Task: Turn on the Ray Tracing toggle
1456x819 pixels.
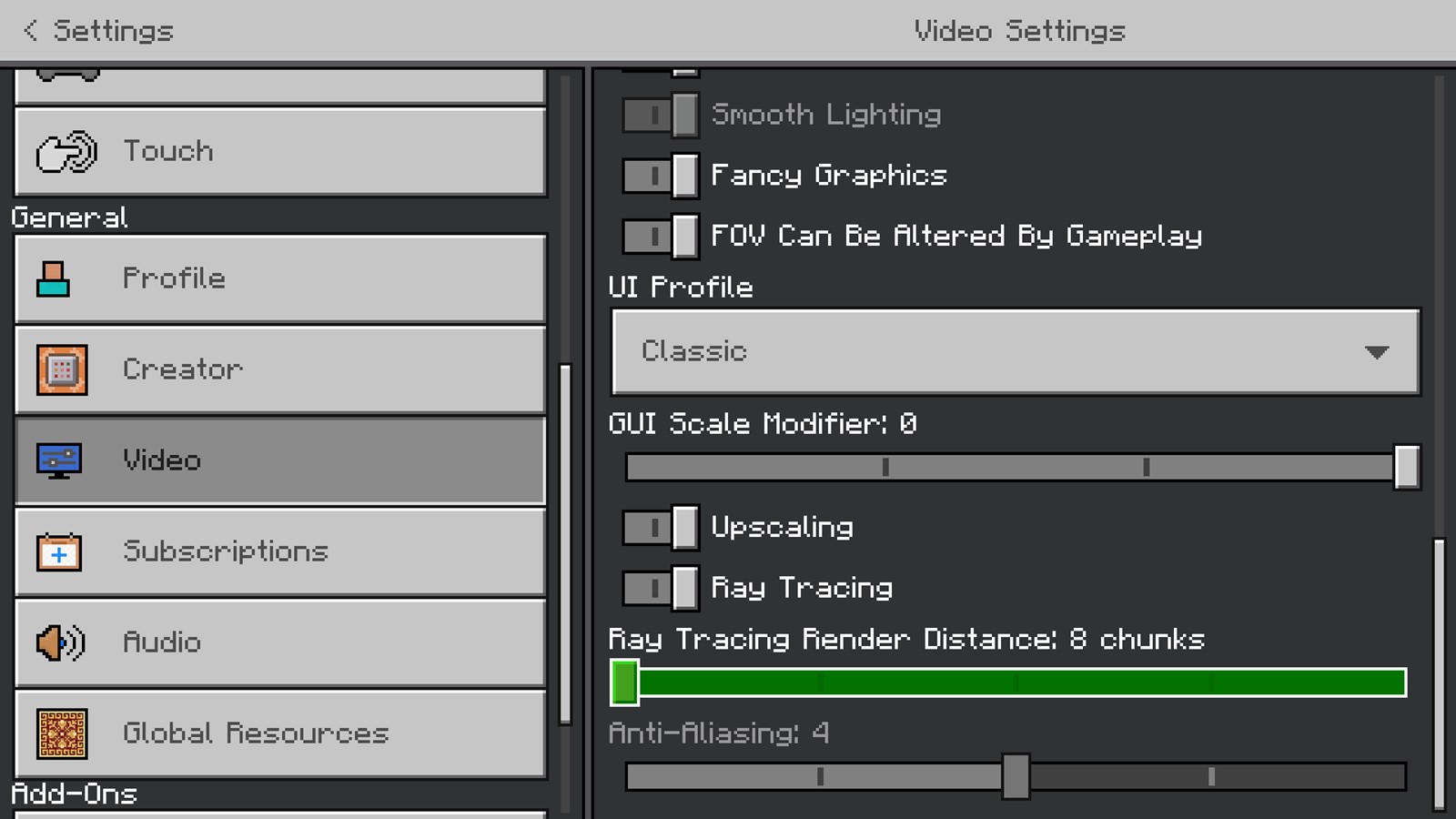Action: coord(661,588)
